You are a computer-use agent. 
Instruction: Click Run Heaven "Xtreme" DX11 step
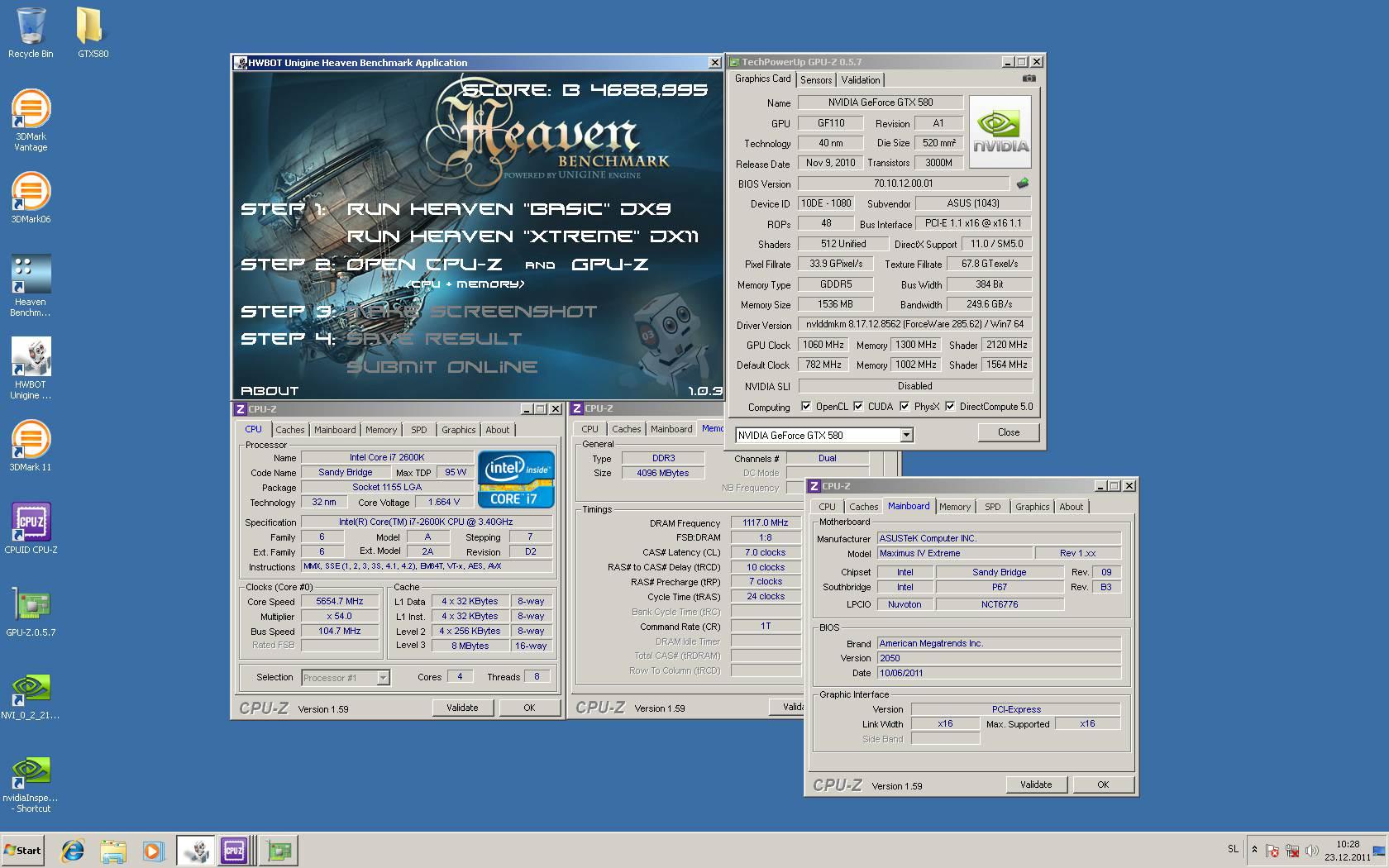(x=523, y=236)
